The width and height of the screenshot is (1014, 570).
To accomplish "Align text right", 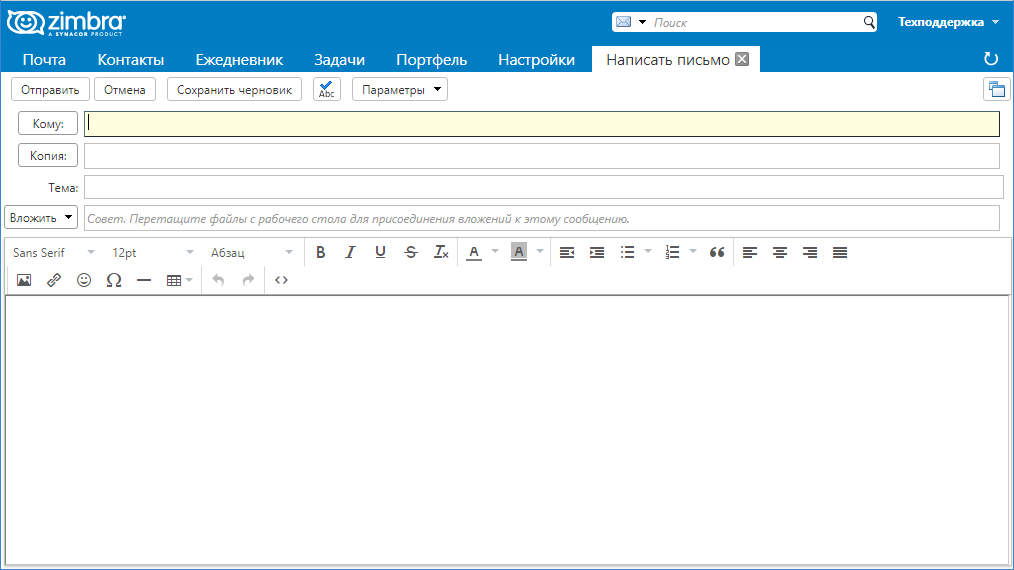I will pos(810,252).
